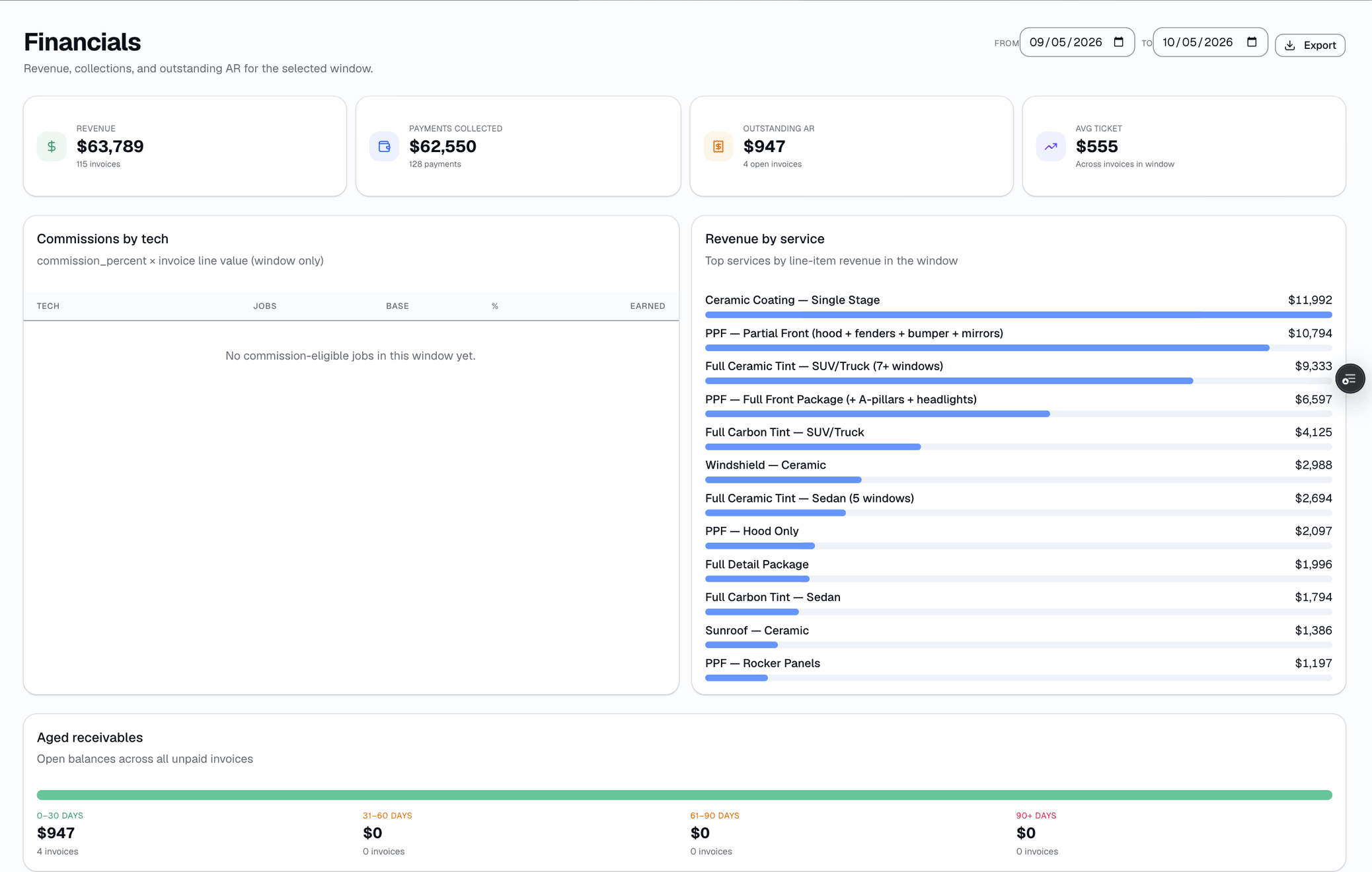Viewport: 1372px width, 872px height.
Task: Select Sunroof — Ceramic service
Action: (x=757, y=631)
